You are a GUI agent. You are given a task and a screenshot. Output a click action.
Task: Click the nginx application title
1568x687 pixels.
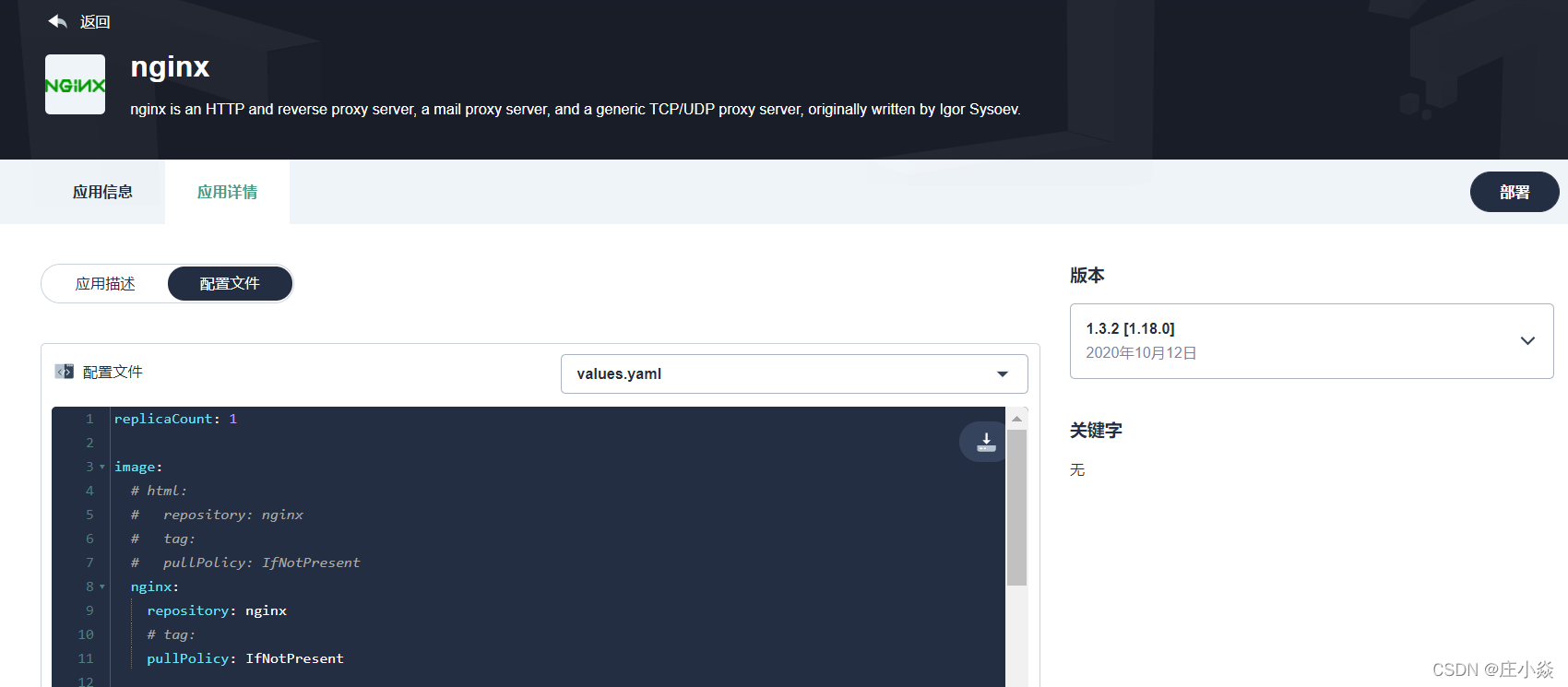pos(170,67)
